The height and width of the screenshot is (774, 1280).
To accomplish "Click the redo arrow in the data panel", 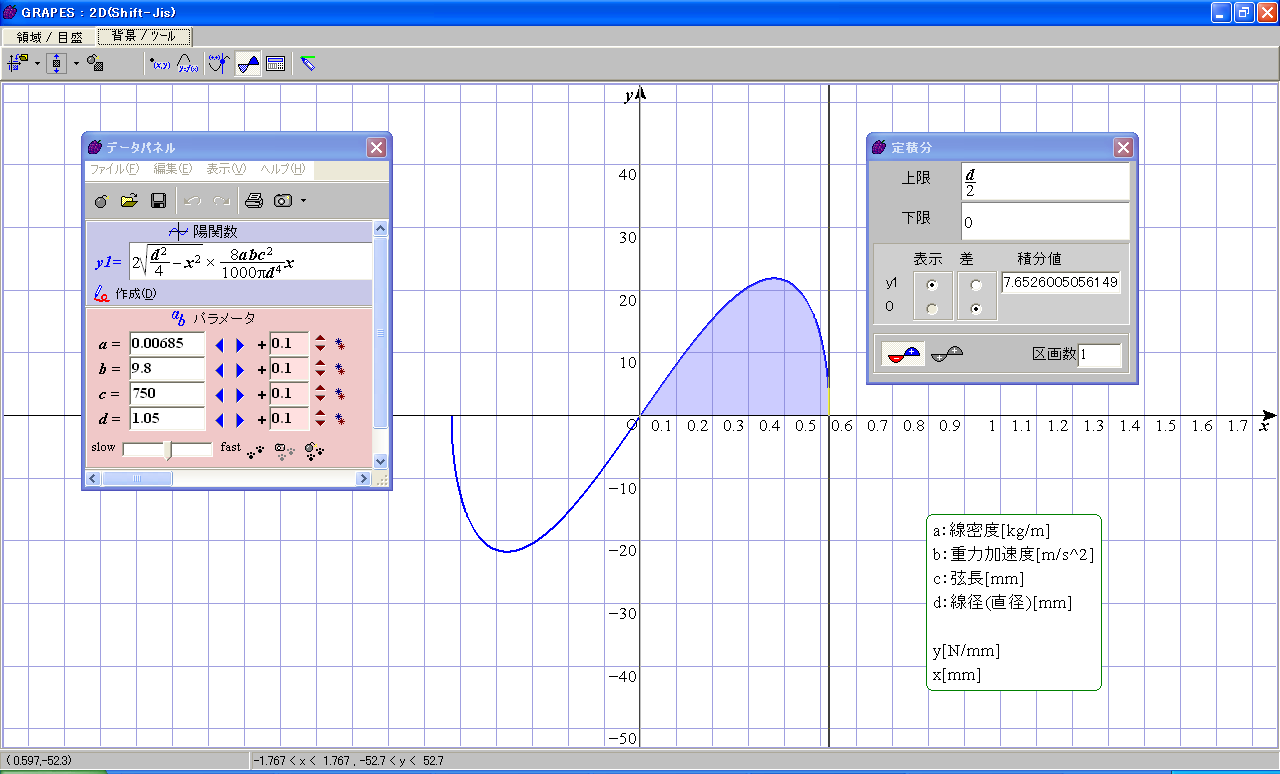I will [221, 201].
